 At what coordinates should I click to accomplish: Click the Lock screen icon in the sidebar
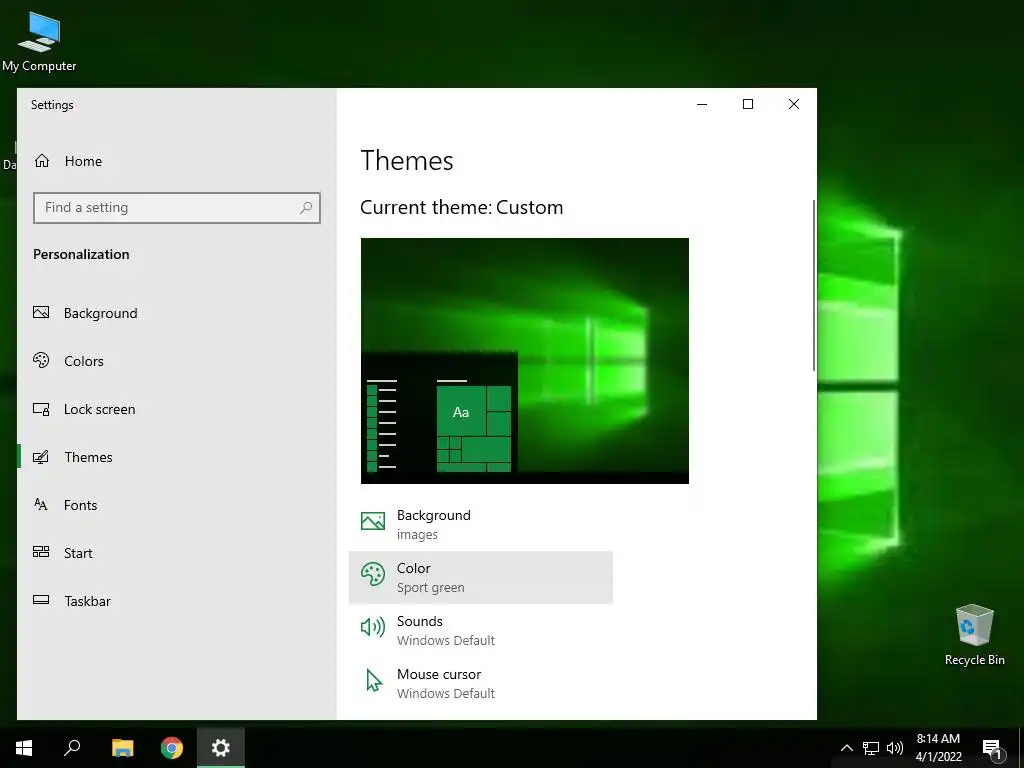(41, 409)
